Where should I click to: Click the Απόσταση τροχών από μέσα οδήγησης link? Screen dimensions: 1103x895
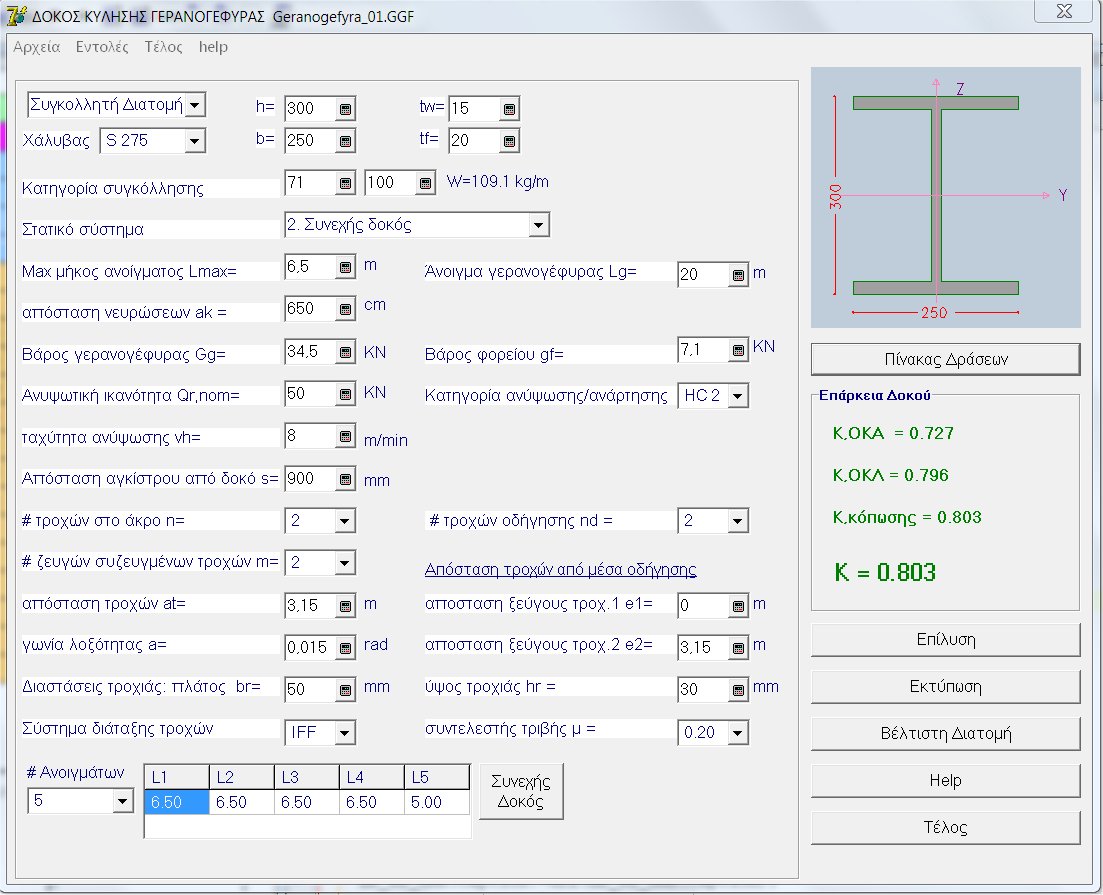[x=560, y=570]
